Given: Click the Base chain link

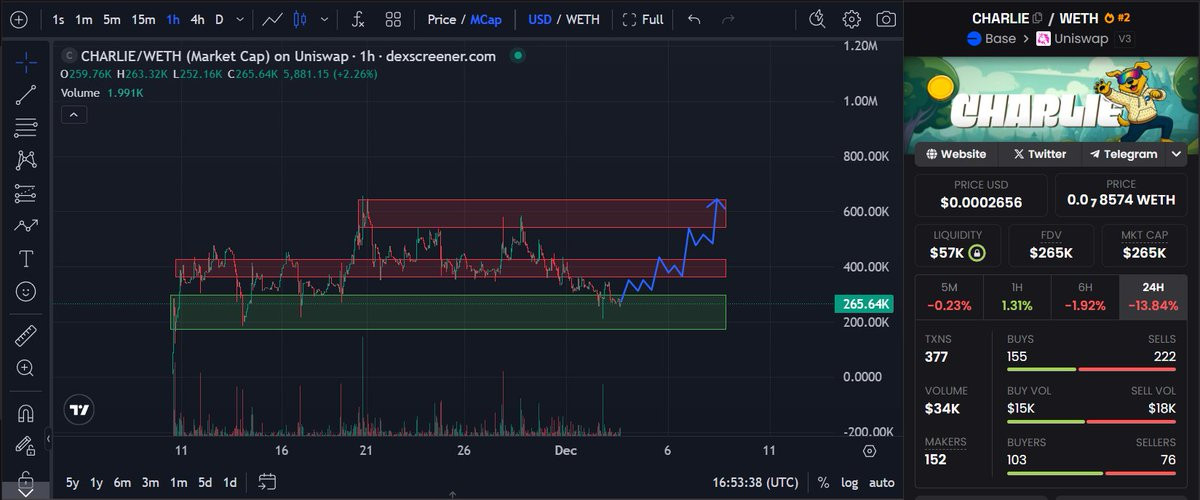Looking at the screenshot, I should 991,39.
